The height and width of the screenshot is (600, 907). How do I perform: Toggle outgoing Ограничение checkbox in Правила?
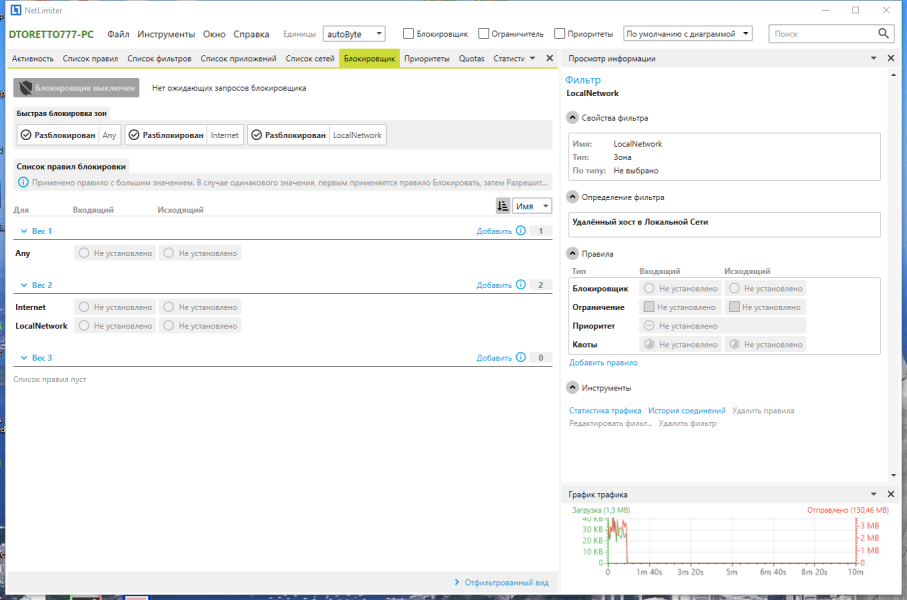734,307
